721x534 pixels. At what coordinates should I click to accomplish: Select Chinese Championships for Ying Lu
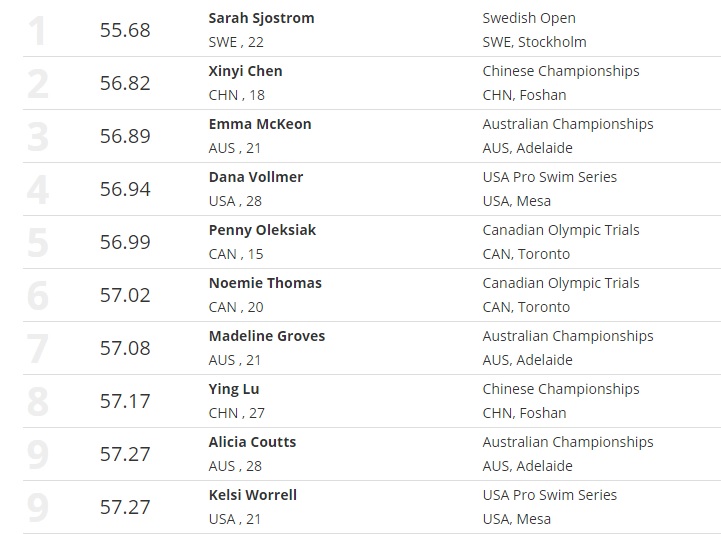pyautogui.click(x=561, y=389)
